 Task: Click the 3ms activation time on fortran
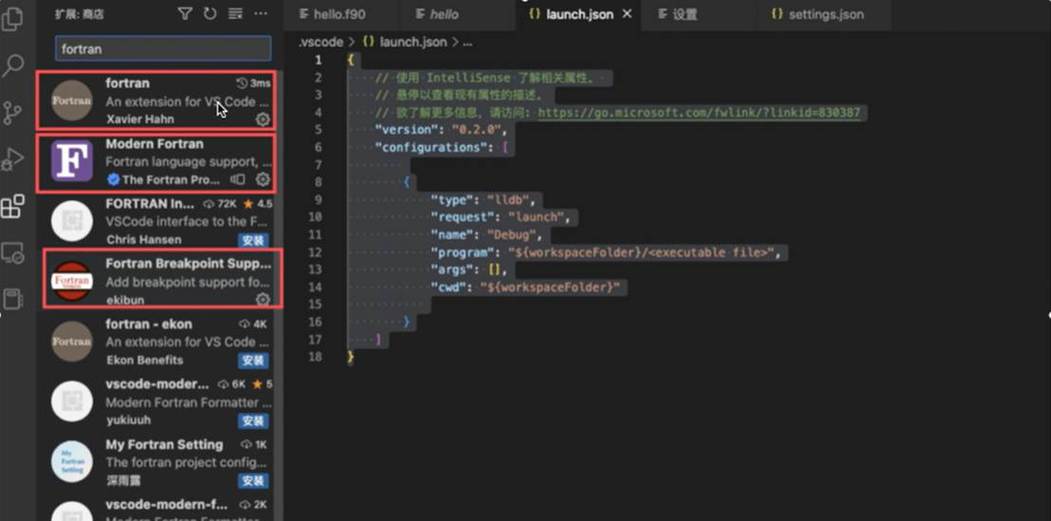[x=253, y=83]
